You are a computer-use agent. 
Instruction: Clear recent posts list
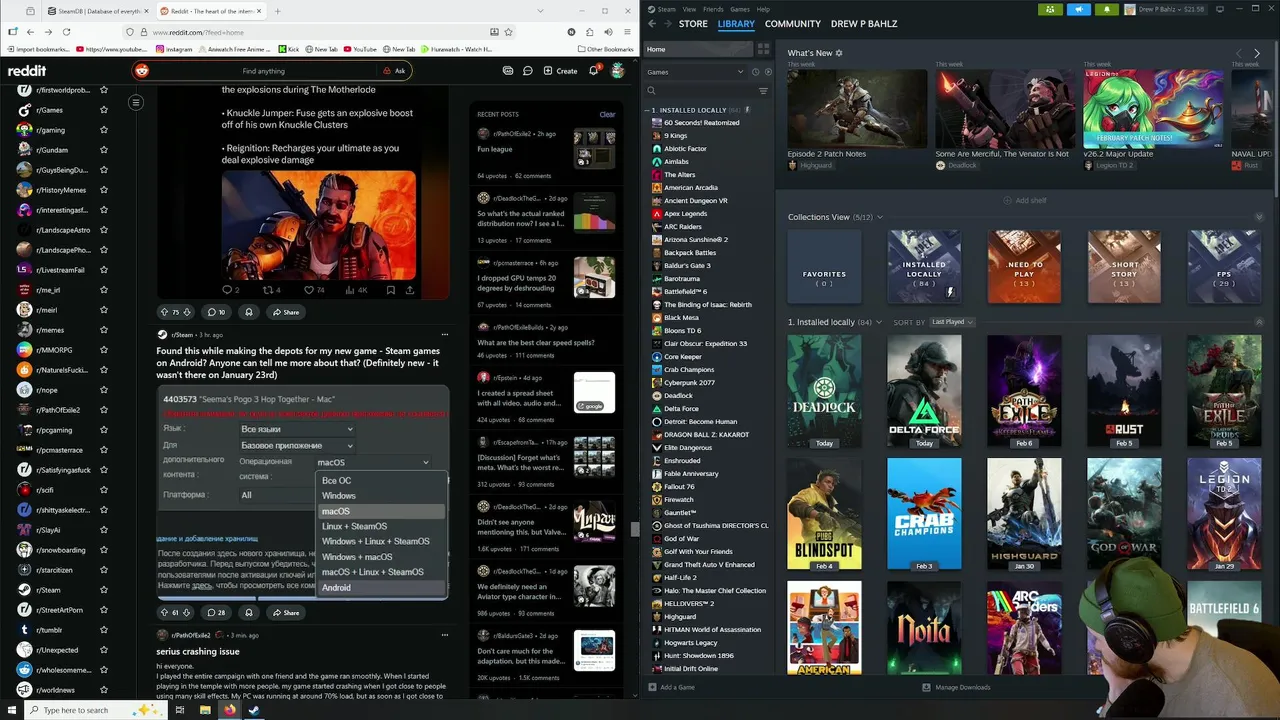(607, 114)
